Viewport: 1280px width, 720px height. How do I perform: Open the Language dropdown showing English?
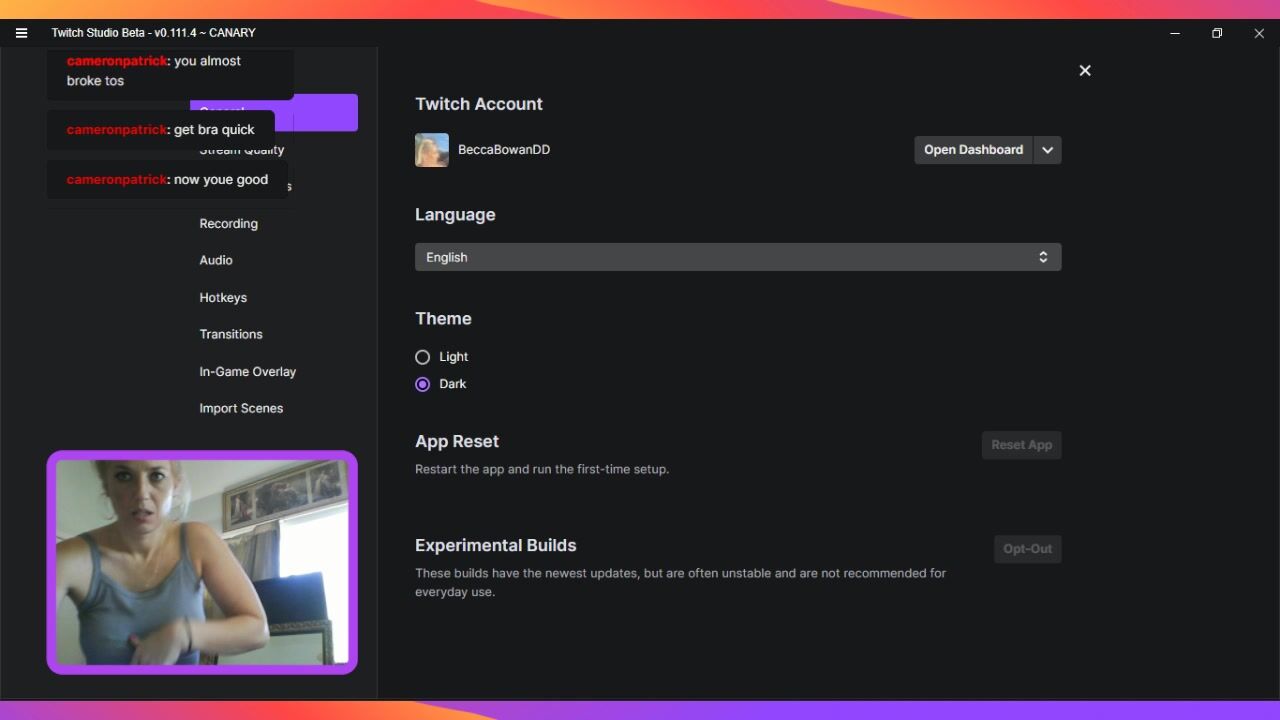point(737,257)
